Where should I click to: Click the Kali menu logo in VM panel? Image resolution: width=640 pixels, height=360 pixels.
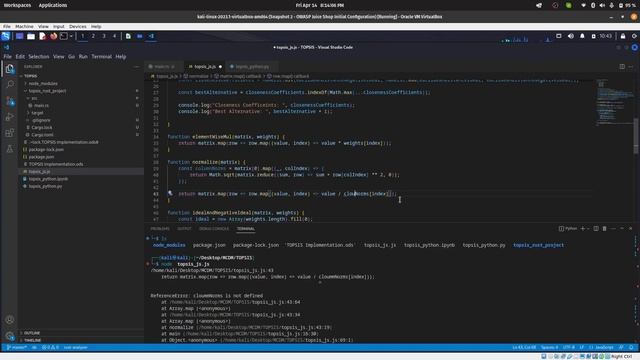[x=6, y=36]
